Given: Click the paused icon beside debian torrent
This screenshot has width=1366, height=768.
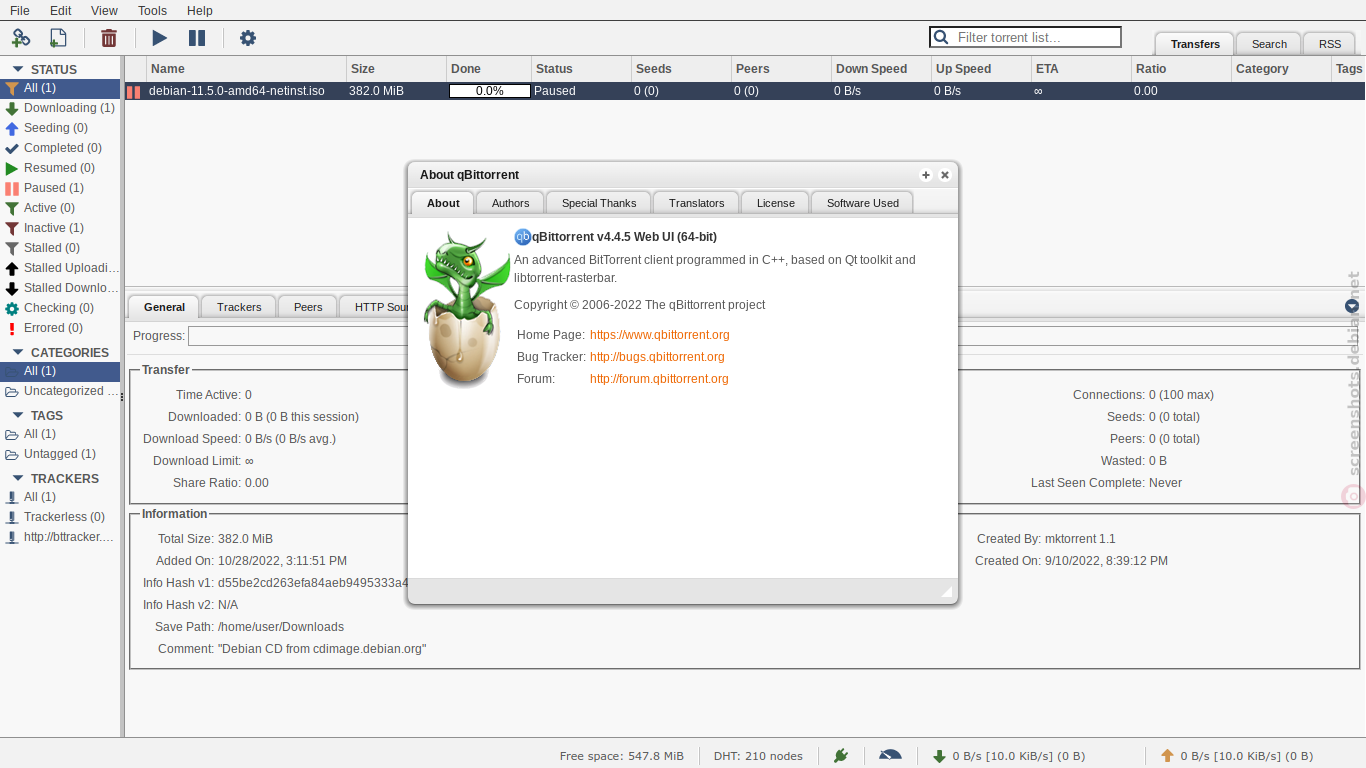Looking at the screenshot, I should [133, 91].
